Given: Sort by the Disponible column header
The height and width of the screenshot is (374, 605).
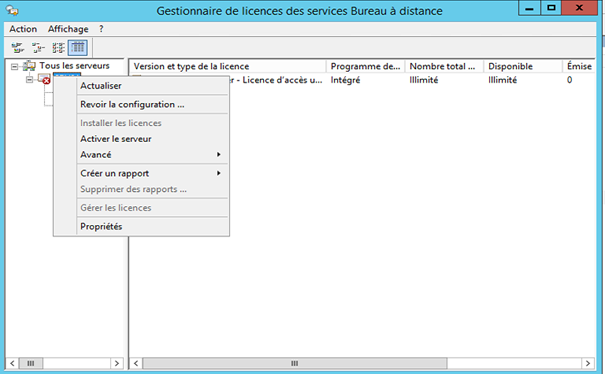Looking at the screenshot, I should click(x=523, y=66).
